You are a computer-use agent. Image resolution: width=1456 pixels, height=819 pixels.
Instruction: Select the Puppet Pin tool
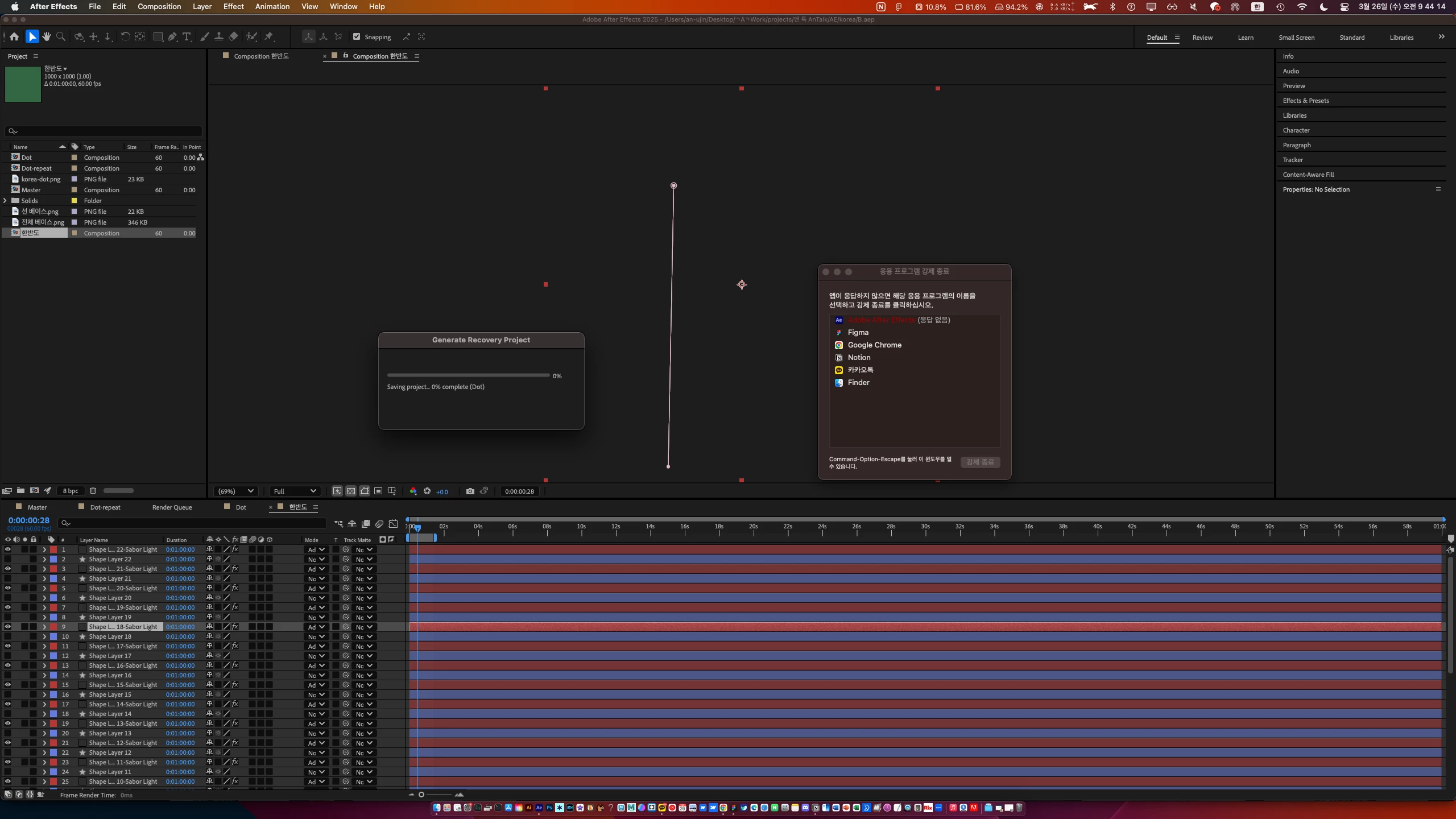[269, 37]
